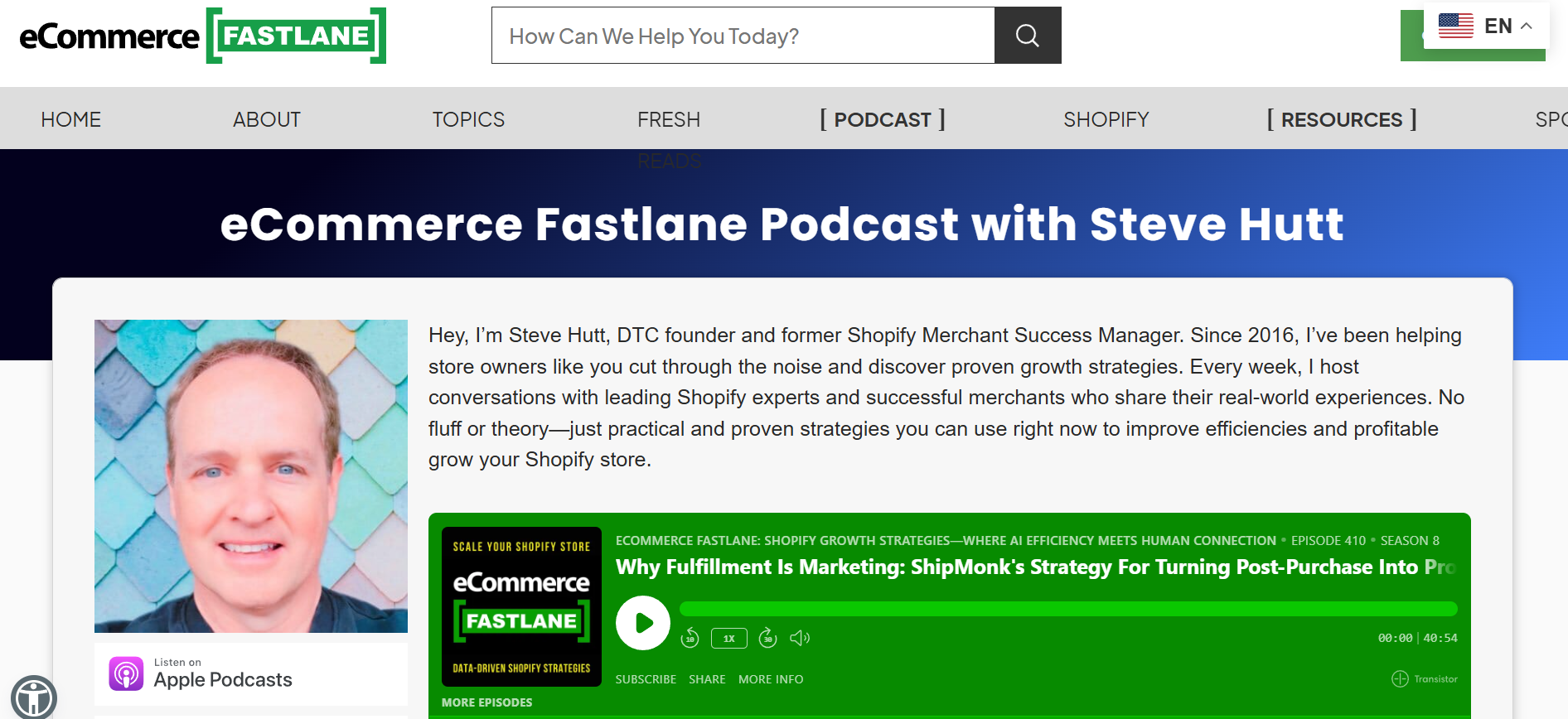This screenshot has height=719, width=1568.
Task: Open the accessibility widget icon
Action: (34, 697)
